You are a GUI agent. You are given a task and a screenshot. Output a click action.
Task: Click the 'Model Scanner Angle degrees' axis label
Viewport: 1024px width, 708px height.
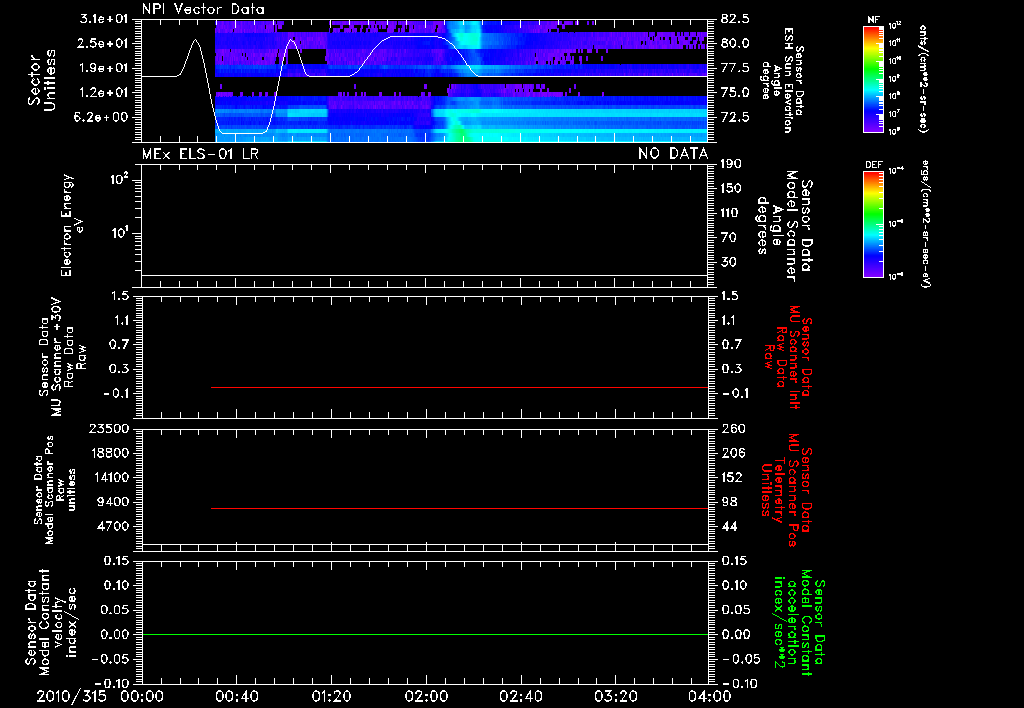pos(784,226)
